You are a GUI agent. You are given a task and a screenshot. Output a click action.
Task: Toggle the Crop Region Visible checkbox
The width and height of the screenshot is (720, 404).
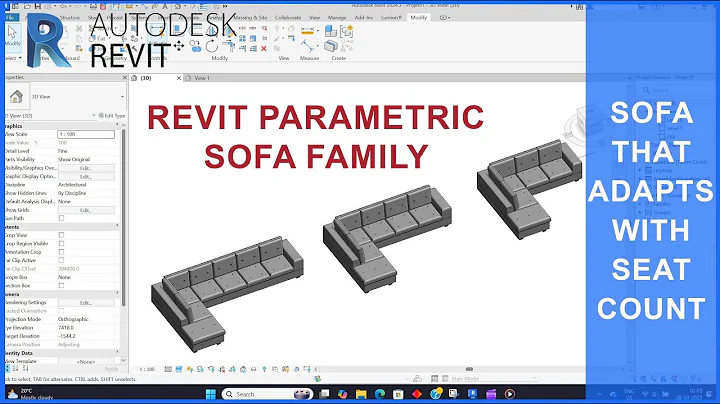pos(61,244)
